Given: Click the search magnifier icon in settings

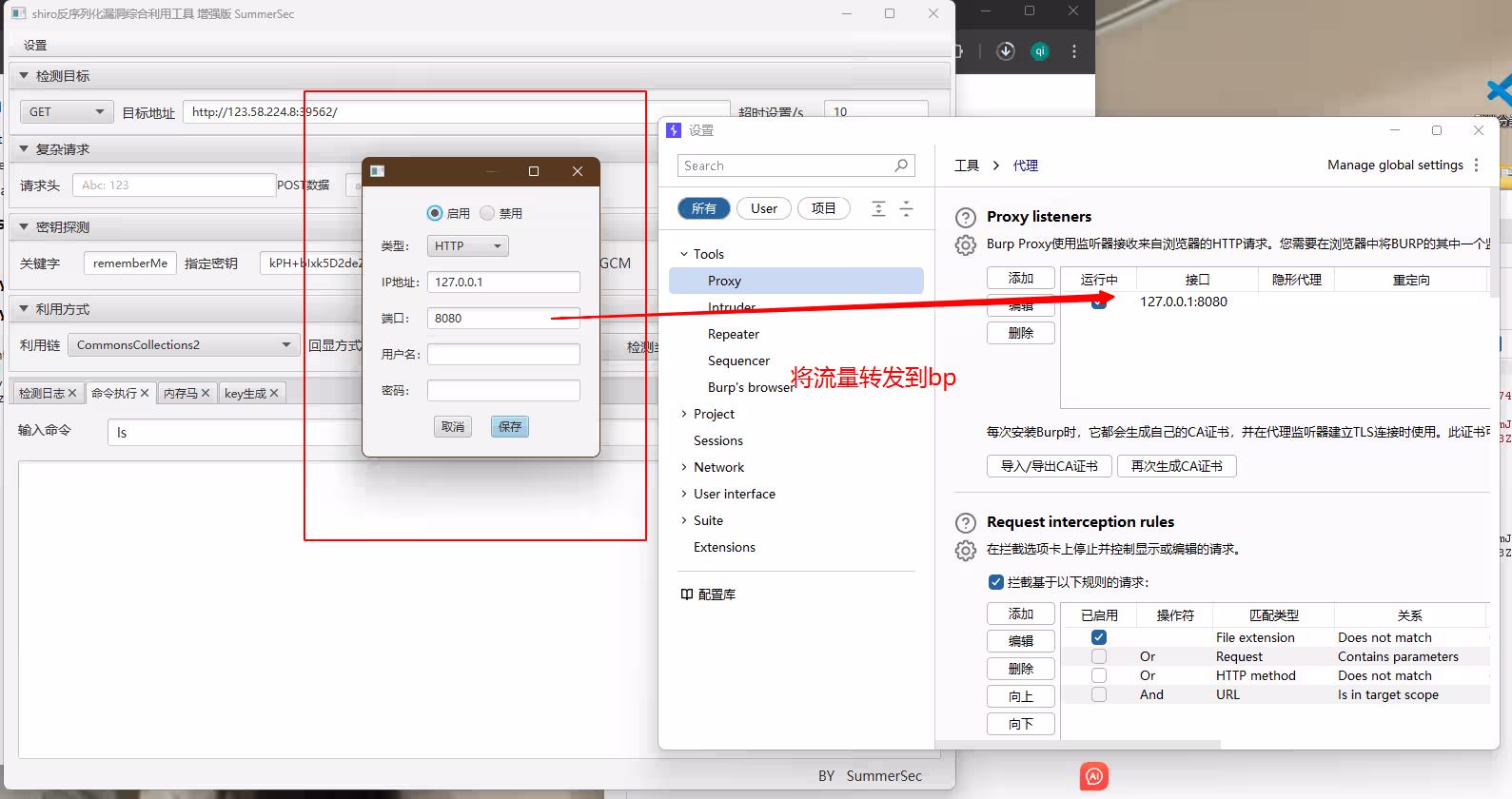Looking at the screenshot, I should tap(900, 166).
